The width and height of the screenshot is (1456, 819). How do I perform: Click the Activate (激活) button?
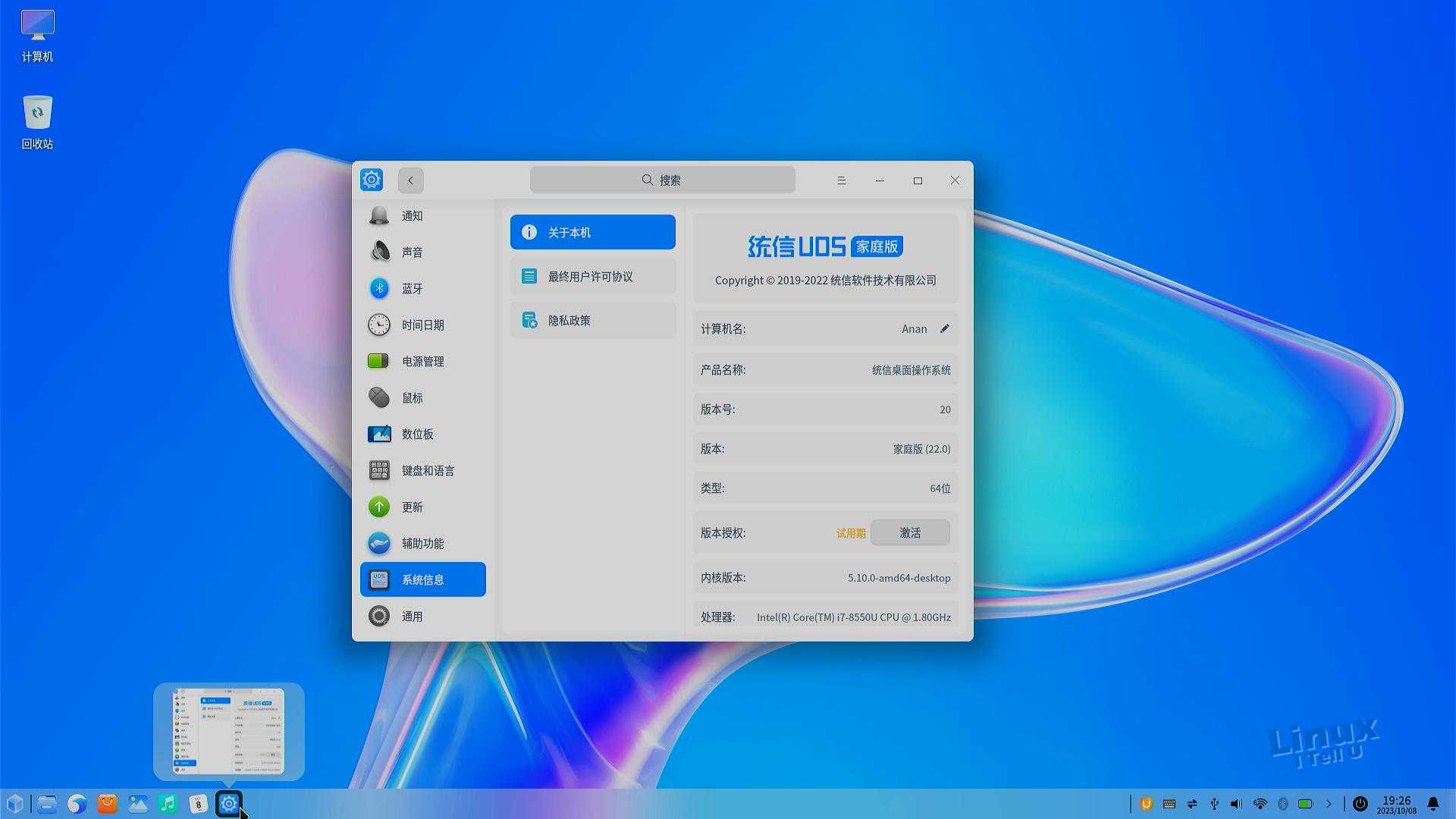pos(909,533)
